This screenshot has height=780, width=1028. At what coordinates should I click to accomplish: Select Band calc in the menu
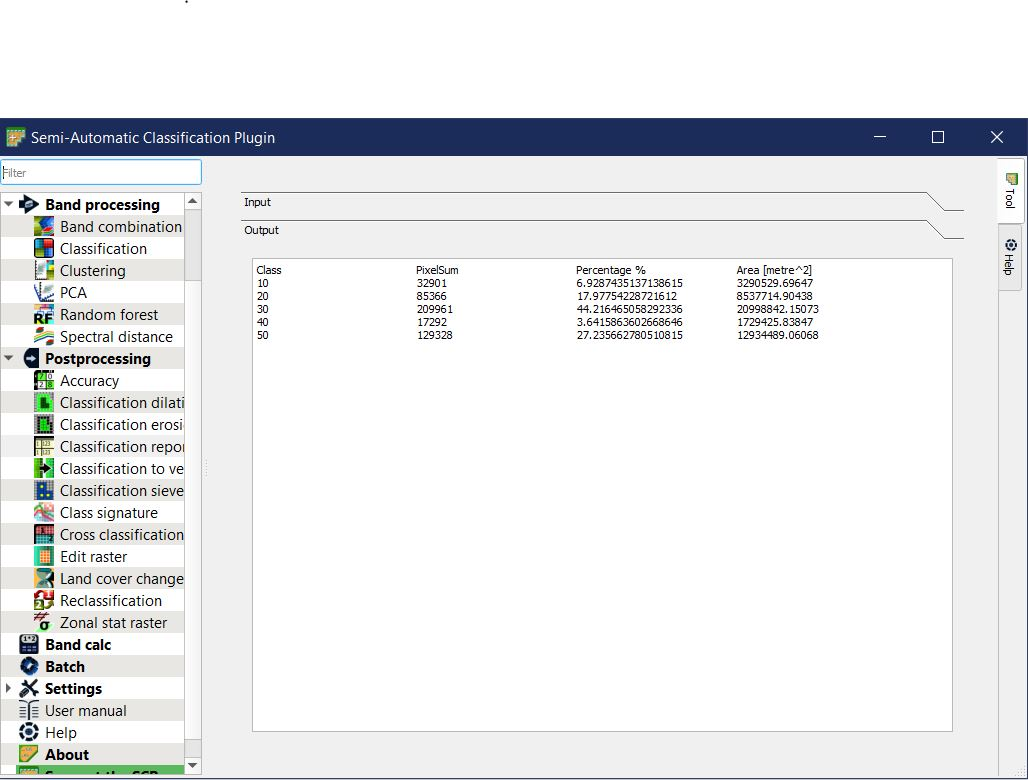coord(78,645)
